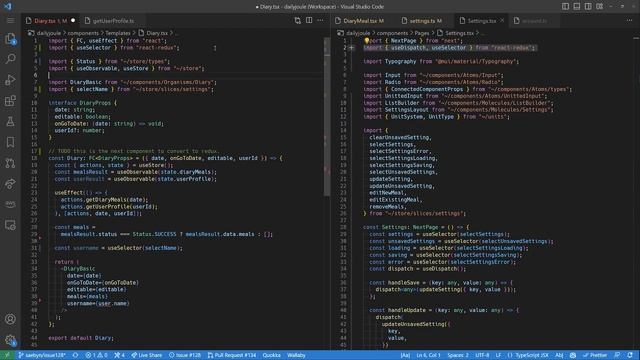Change end of line via LF

pyautogui.click(x=498, y=355)
